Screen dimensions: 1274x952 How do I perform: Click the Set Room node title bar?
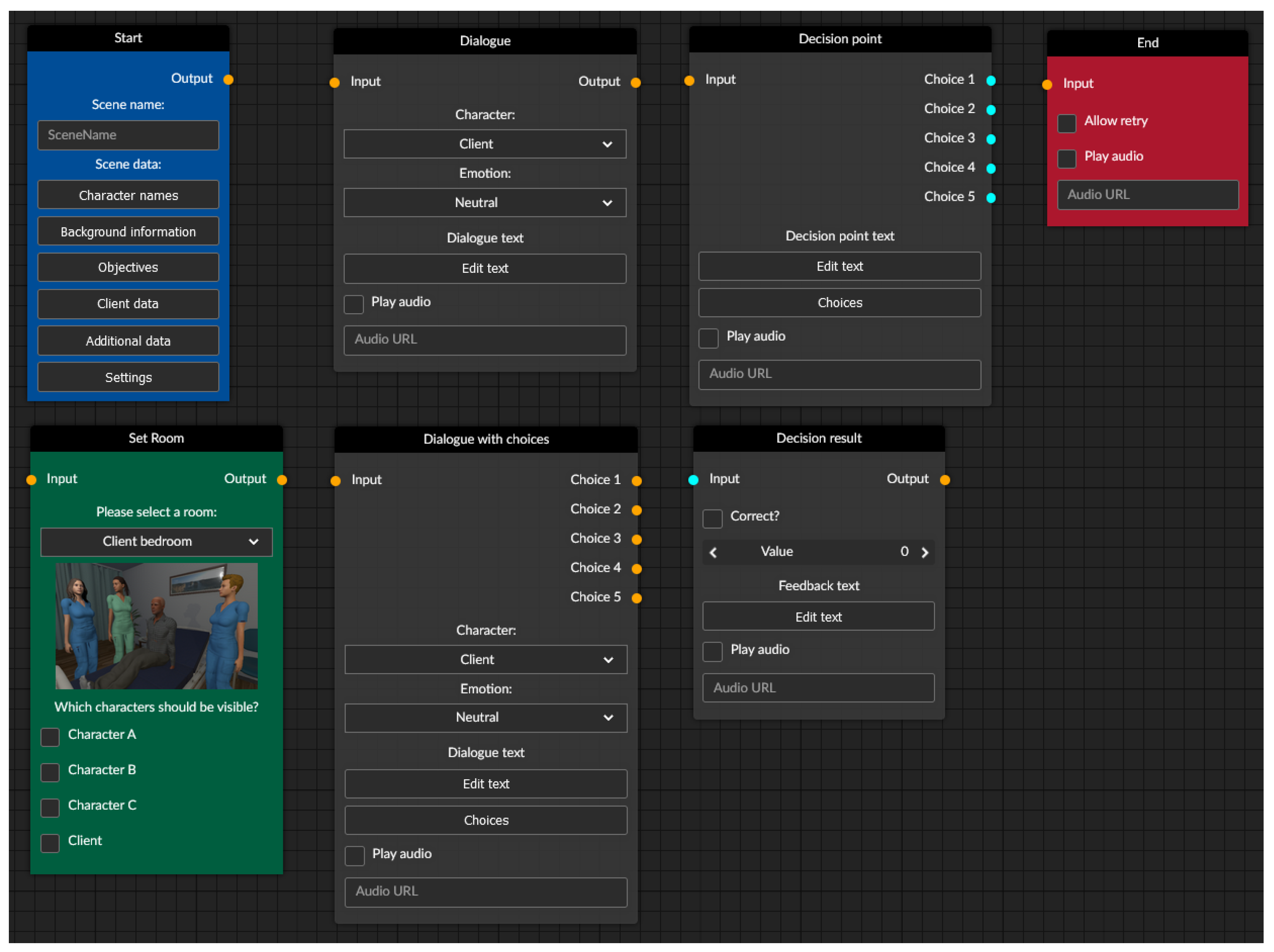[156, 438]
